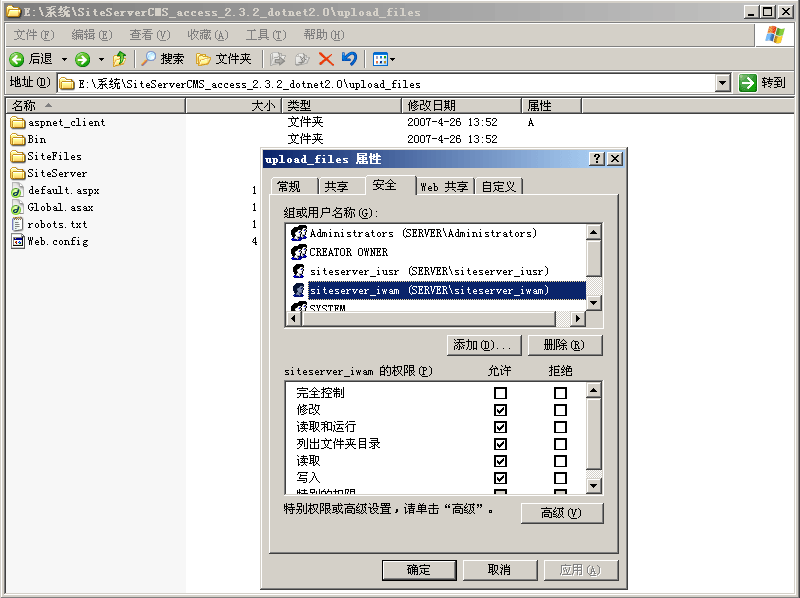Click the Back arrow icon
Screen dimensions: 800x598
click(17, 59)
